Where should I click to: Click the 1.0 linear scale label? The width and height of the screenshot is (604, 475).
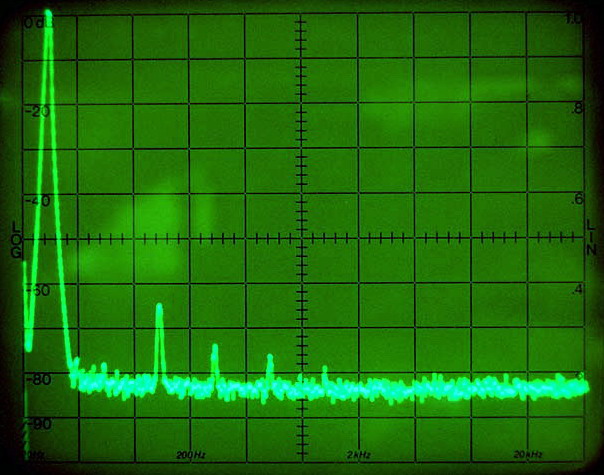coord(574,20)
